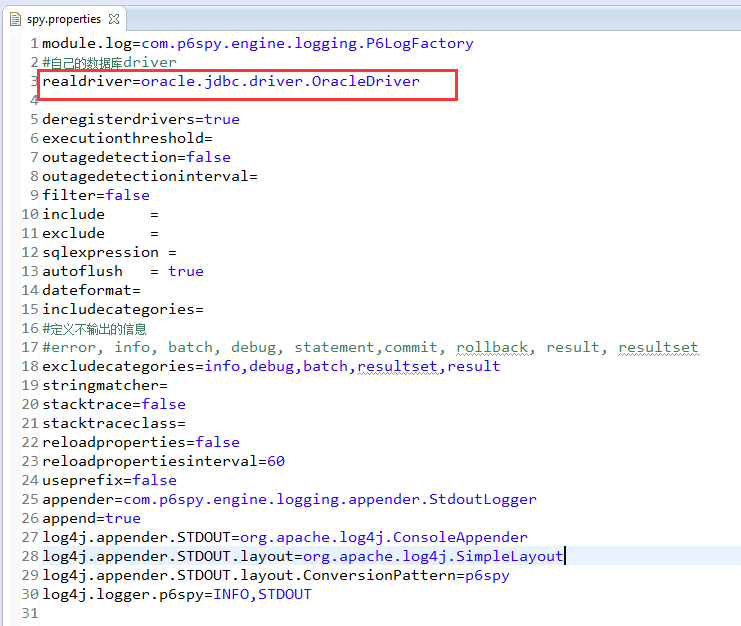Click the executionthreshold= line
This screenshot has height=626, width=741.
(x=127, y=138)
